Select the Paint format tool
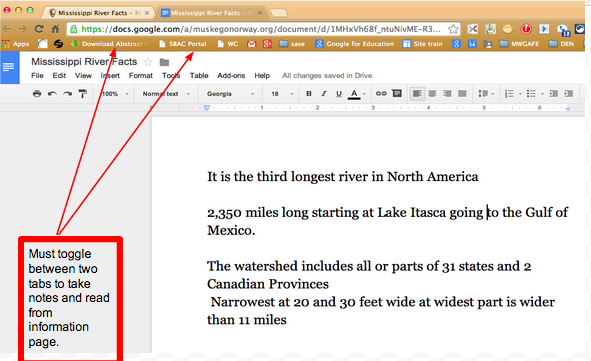591x361 pixels. pos(83,94)
